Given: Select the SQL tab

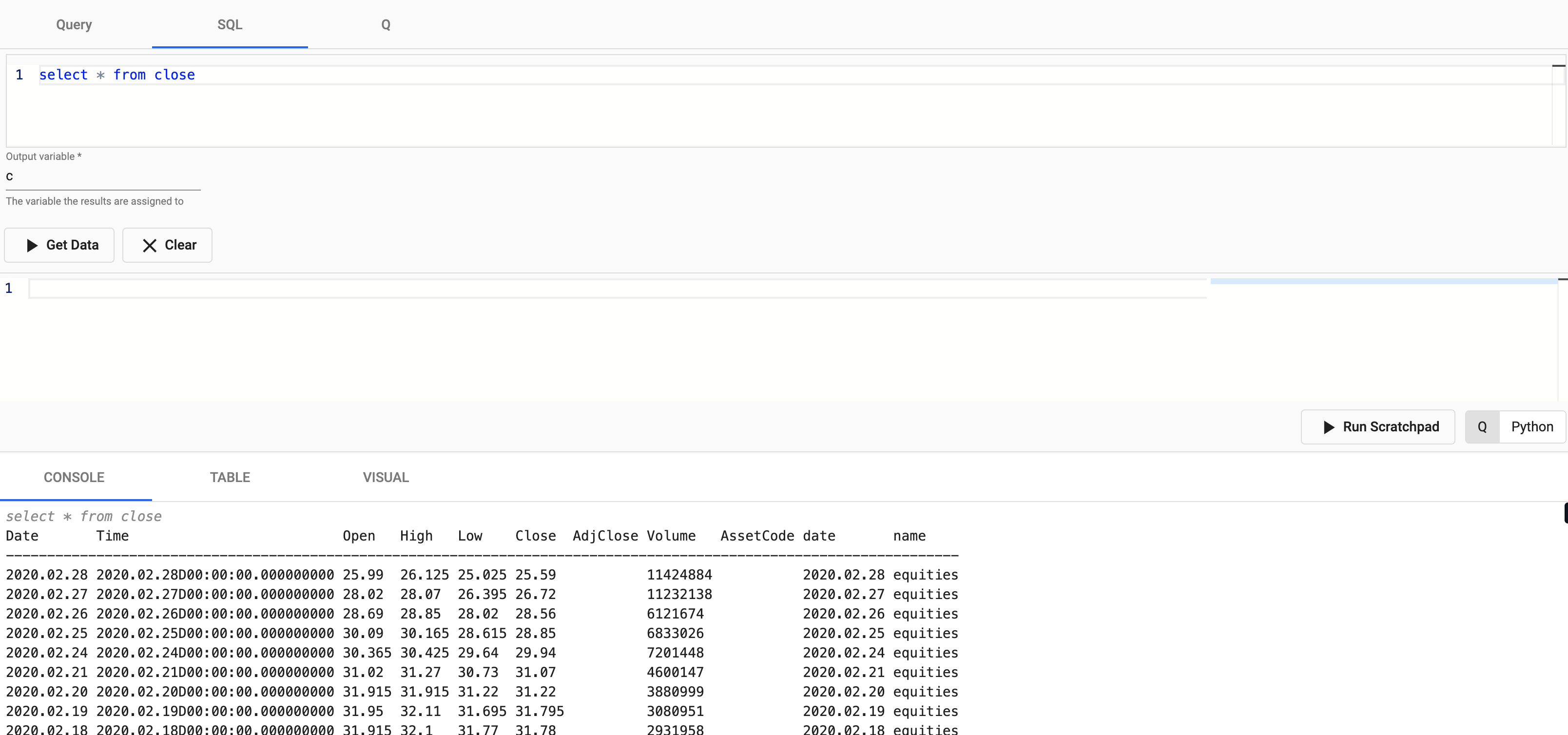Looking at the screenshot, I should (x=230, y=24).
